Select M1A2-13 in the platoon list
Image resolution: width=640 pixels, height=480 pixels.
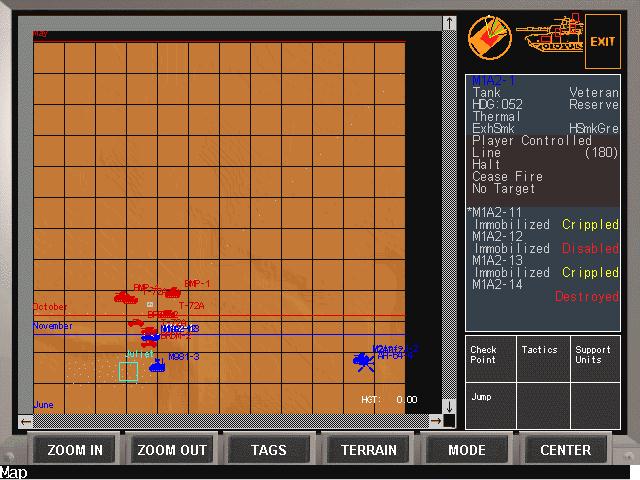pyautogui.click(x=498, y=260)
